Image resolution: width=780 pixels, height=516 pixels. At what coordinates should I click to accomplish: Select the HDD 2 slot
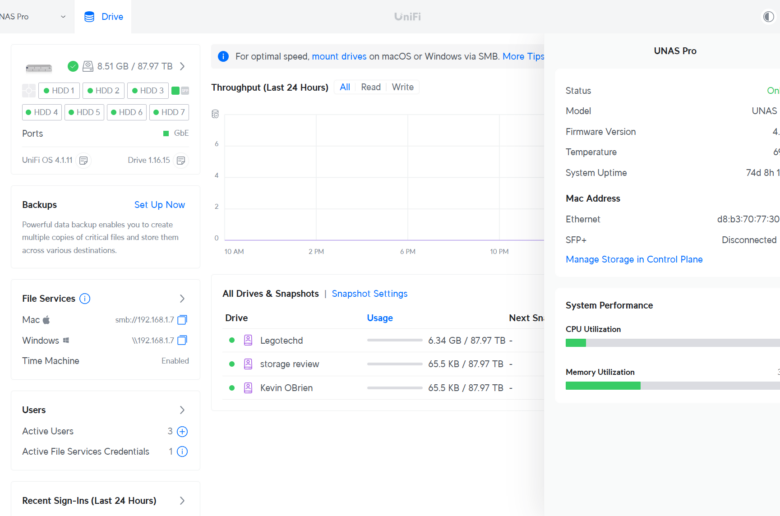coord(103,91)
